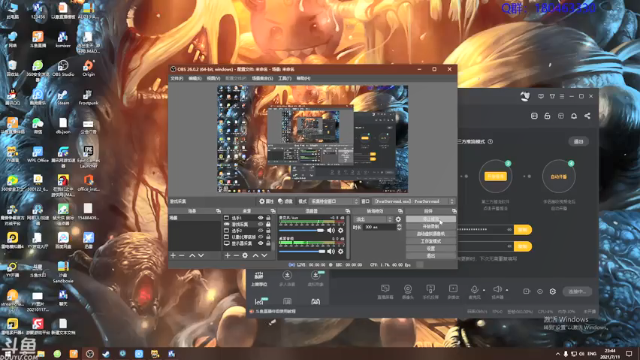Mute the Desktop Audio speaker icon
Screen dimensions: 640x360
click(x=331, y=251)
